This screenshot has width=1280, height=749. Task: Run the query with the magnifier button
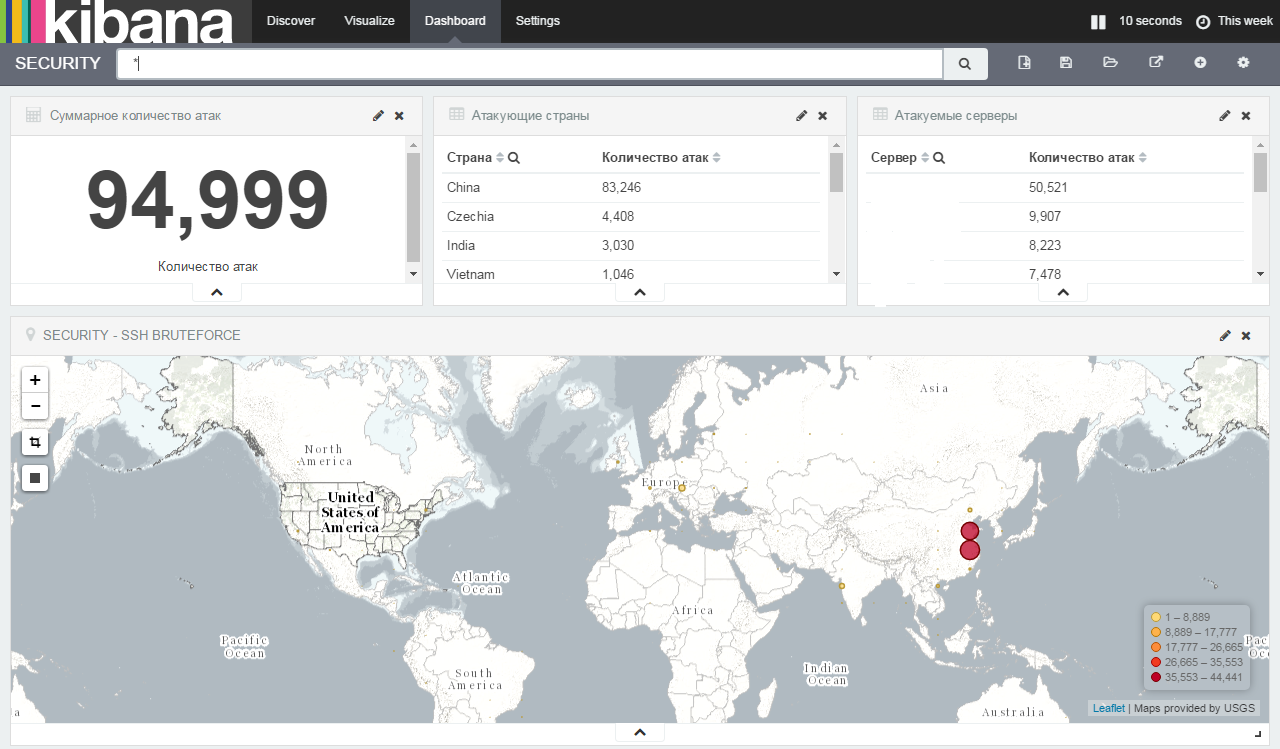965,63
